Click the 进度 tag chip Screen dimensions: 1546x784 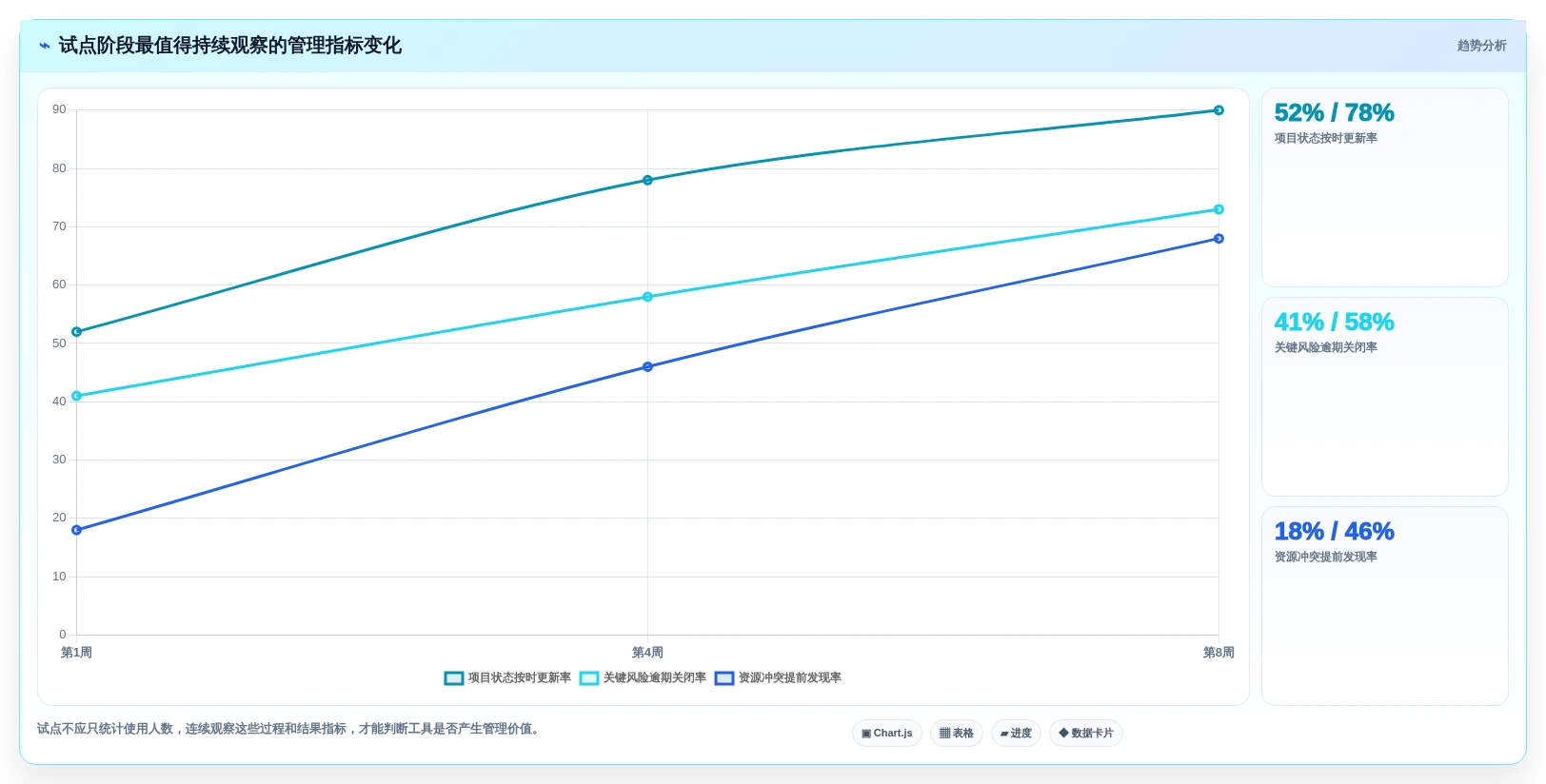pos(1016,734)
